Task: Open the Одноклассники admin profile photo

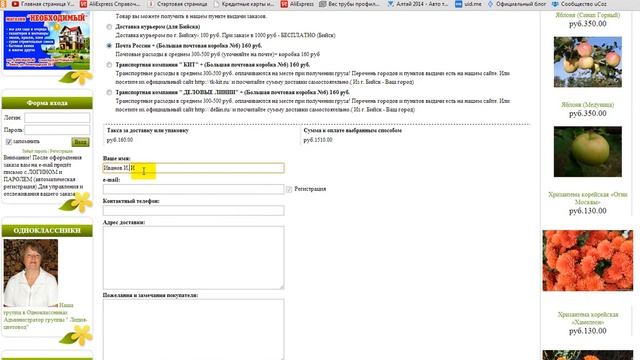Action: point(31,273)
